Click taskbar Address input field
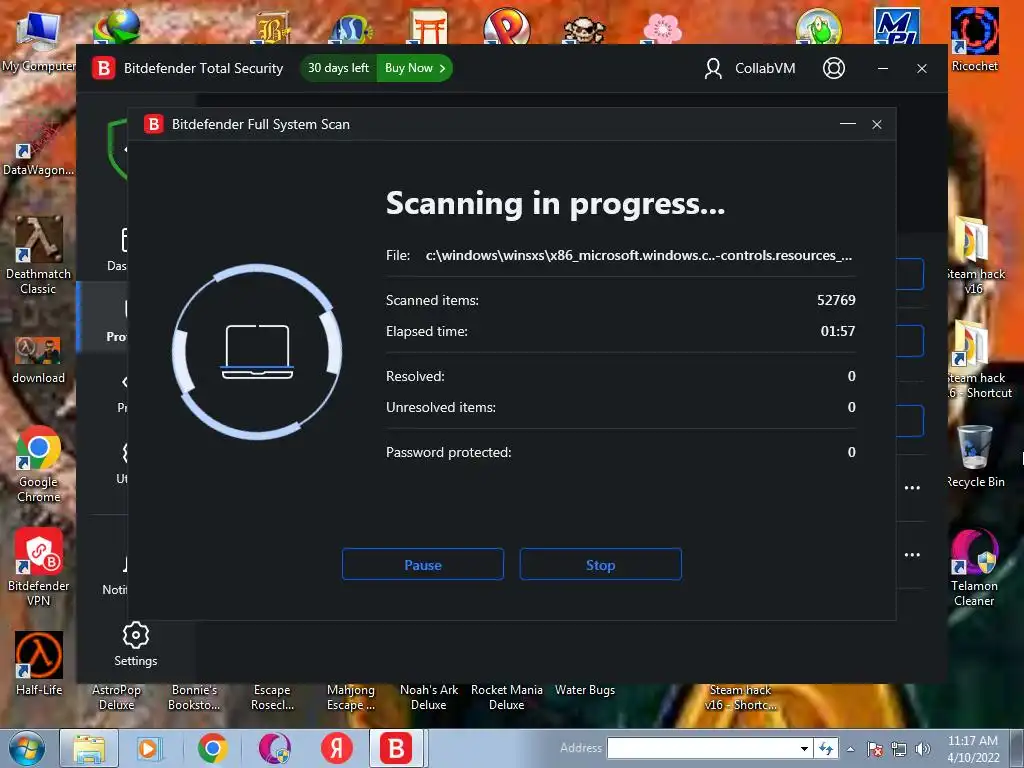The width and height of the screenshot is (1024, 768). coord(703,748)
